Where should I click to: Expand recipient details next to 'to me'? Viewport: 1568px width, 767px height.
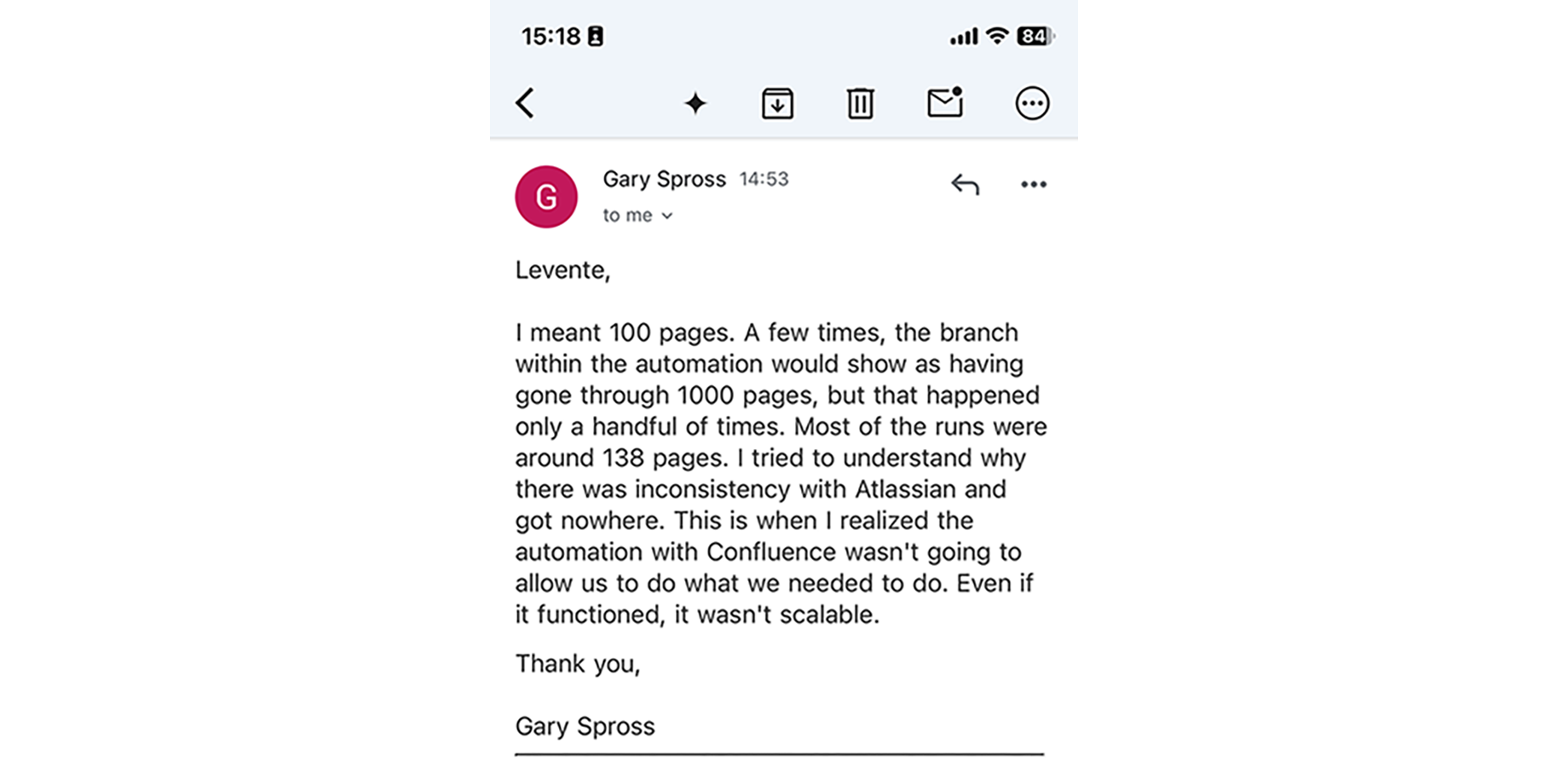coord(667,216)
